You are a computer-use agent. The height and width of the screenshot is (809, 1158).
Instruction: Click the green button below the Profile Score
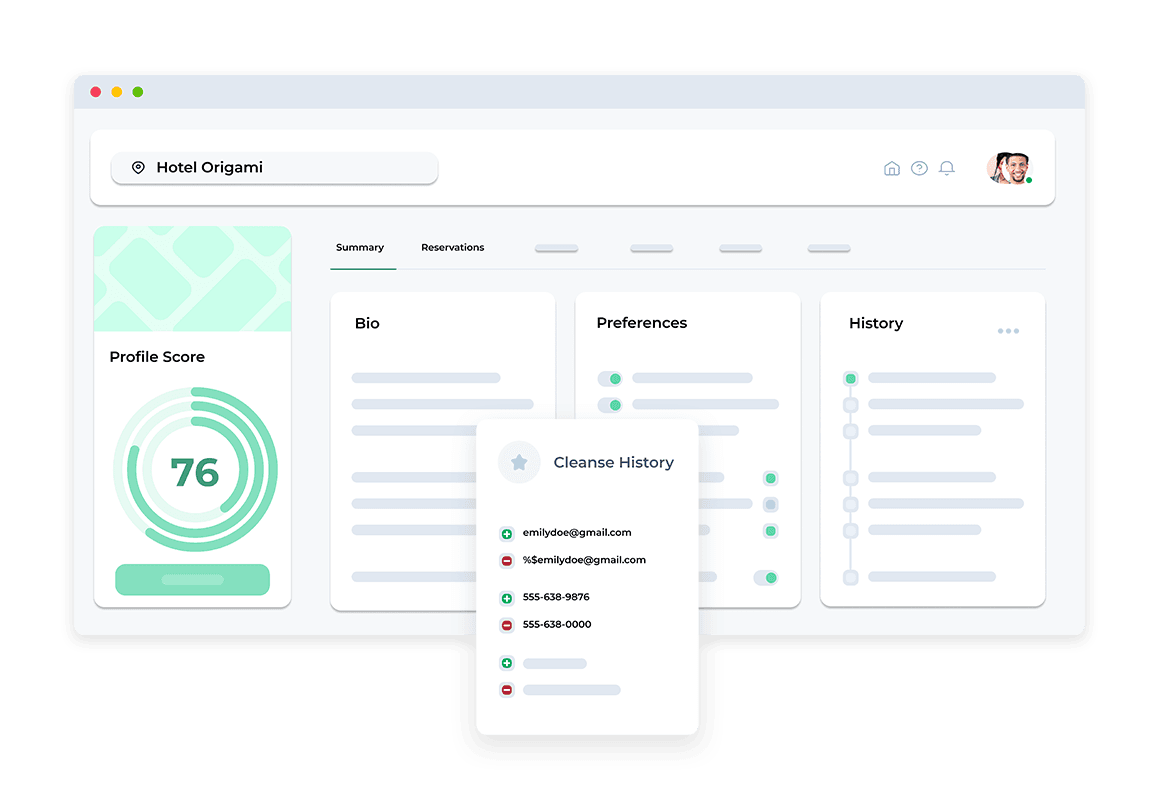[x=192, y=580]
